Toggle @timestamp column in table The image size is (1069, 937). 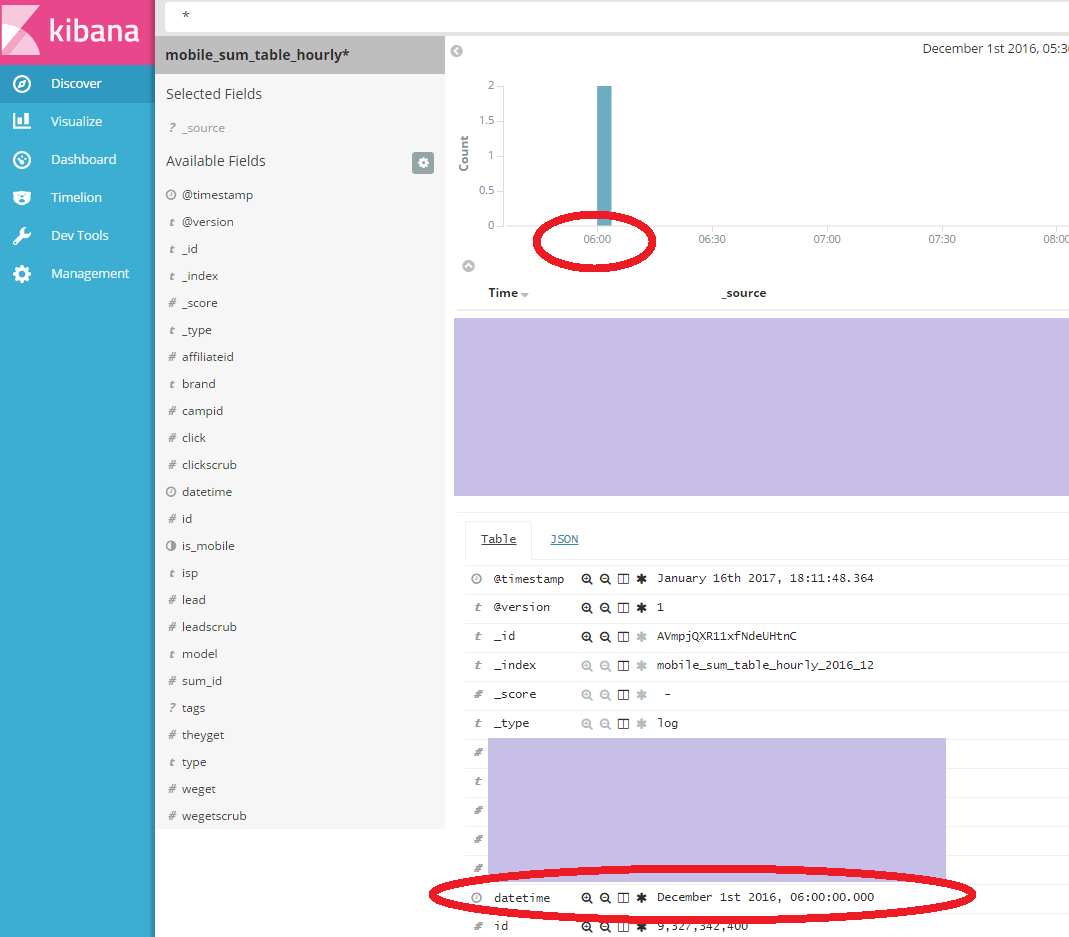(623, 579)
